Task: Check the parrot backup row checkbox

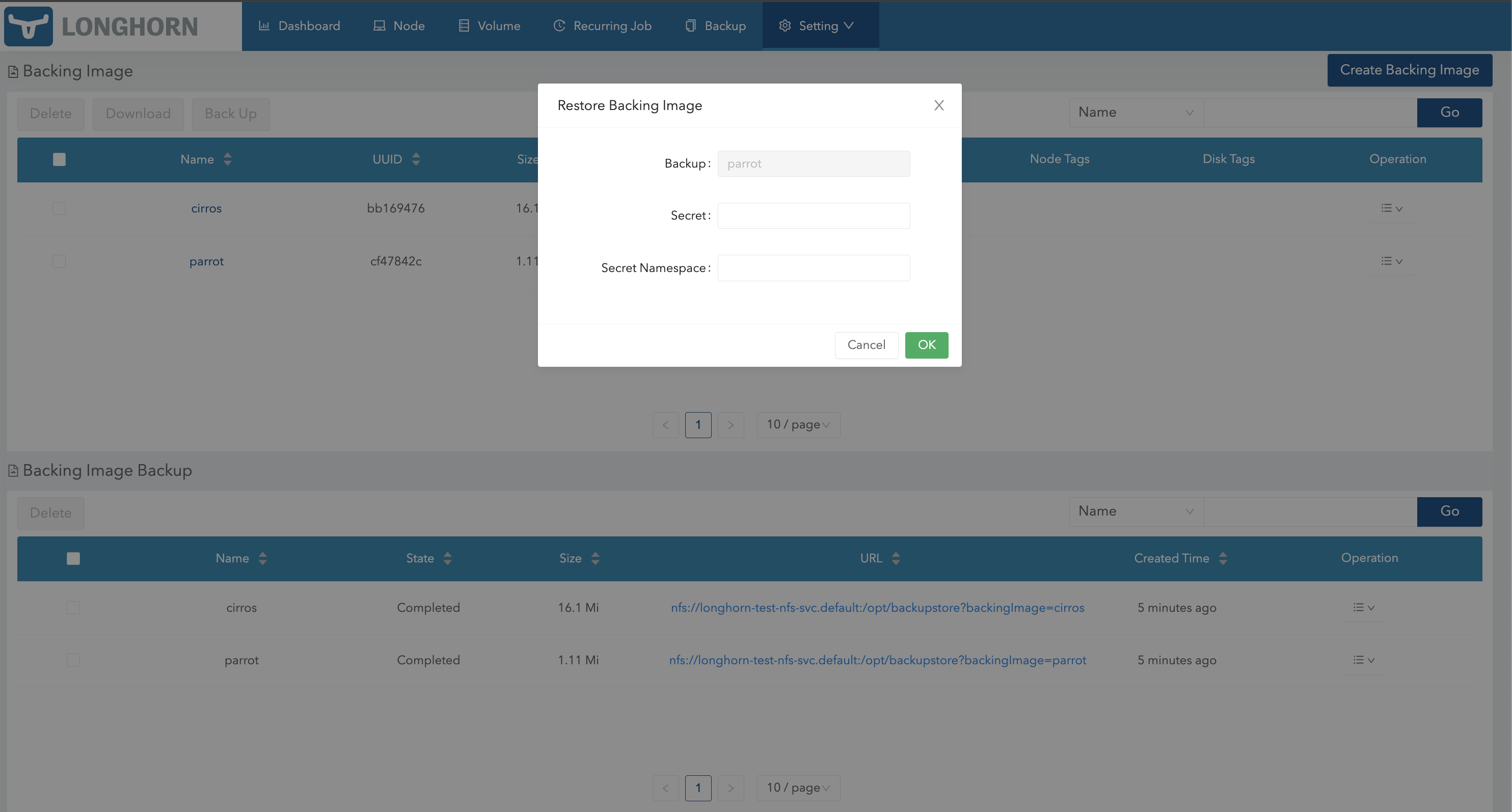Action: click(x=73, y=660)
